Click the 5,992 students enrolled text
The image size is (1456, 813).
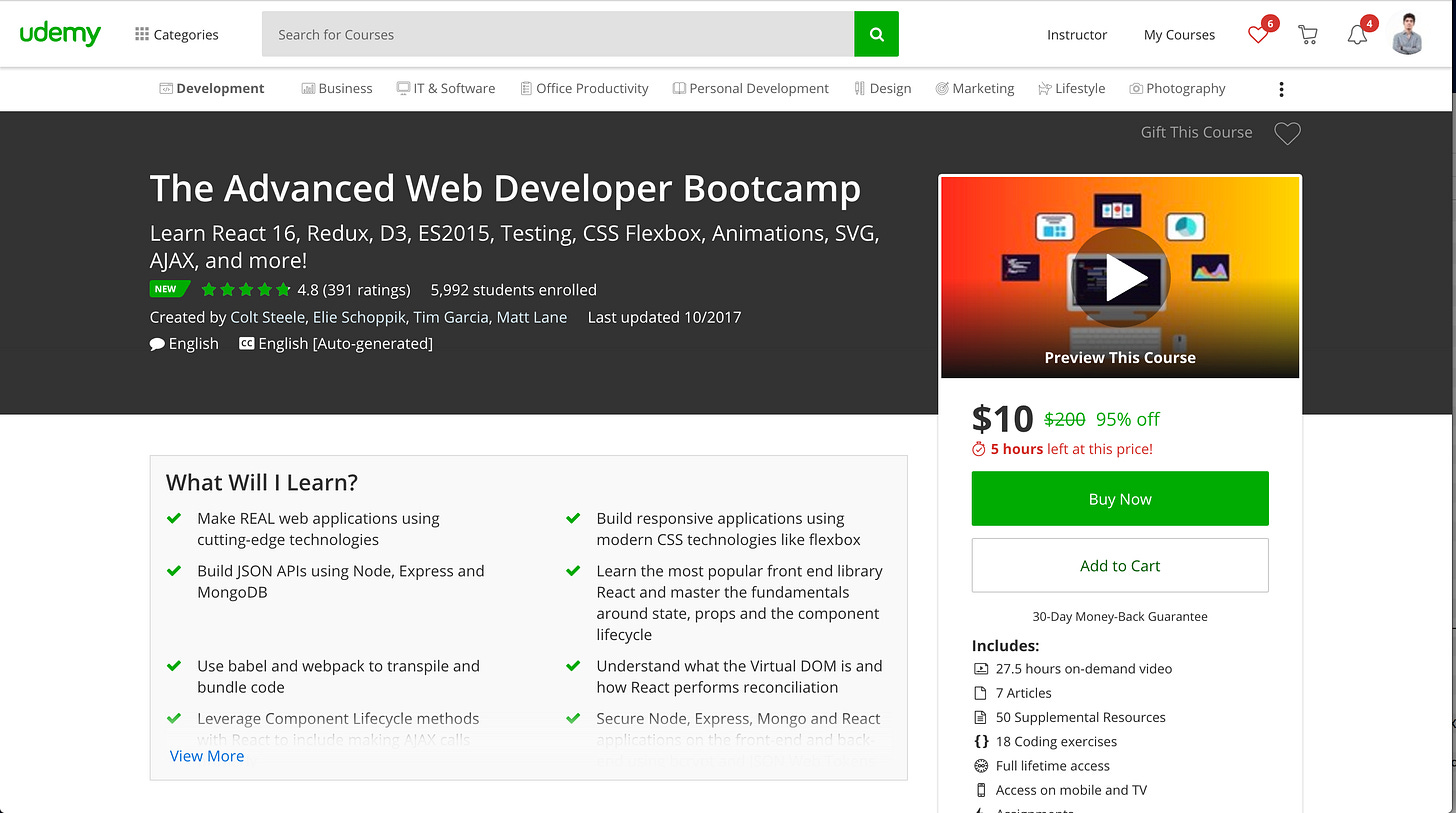click(x=513, y=290)
